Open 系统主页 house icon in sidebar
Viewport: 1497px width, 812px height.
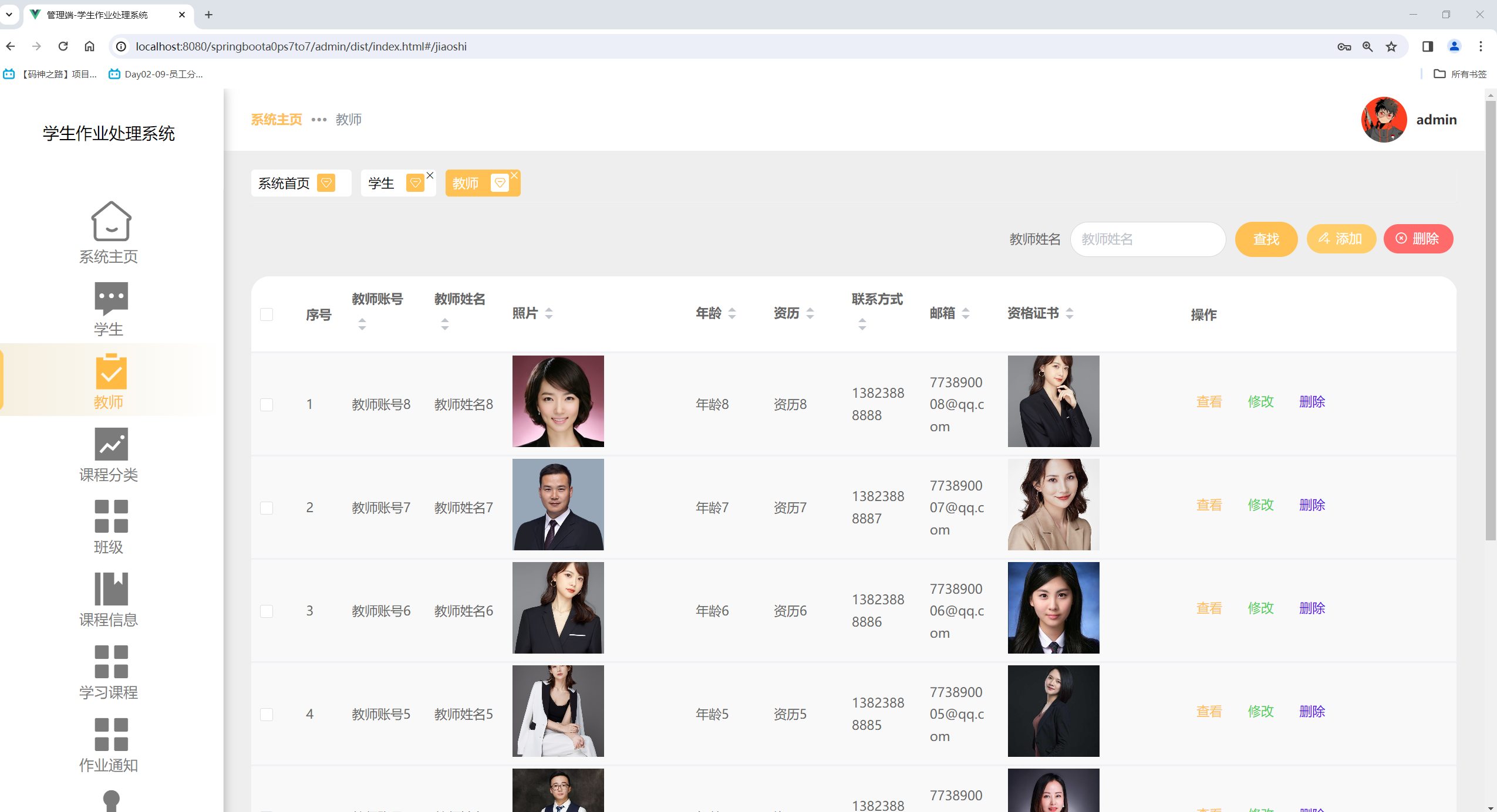point(111,221)
